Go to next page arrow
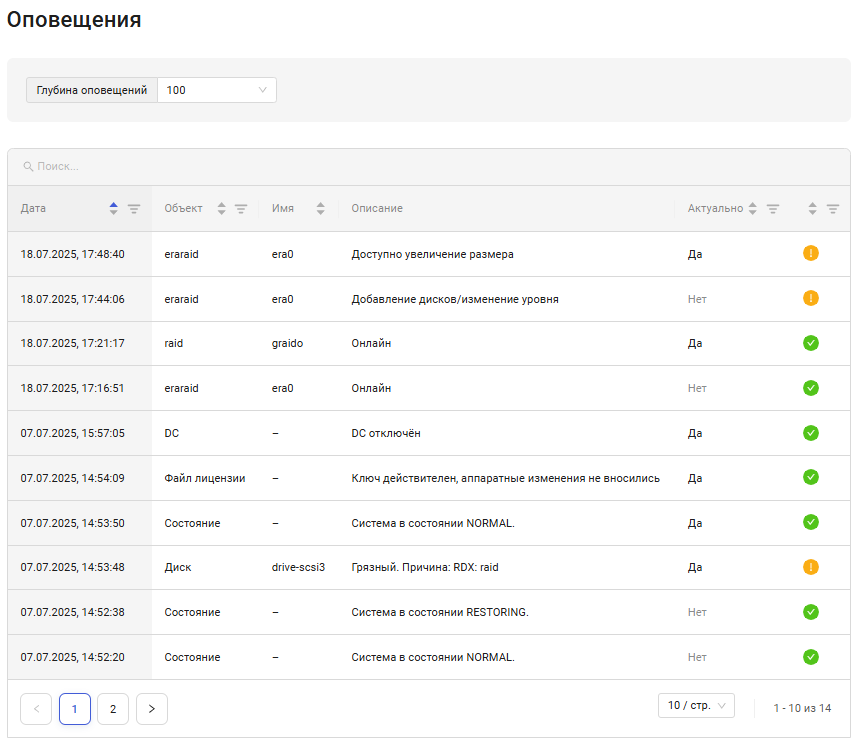 click(x=152, y=709)
